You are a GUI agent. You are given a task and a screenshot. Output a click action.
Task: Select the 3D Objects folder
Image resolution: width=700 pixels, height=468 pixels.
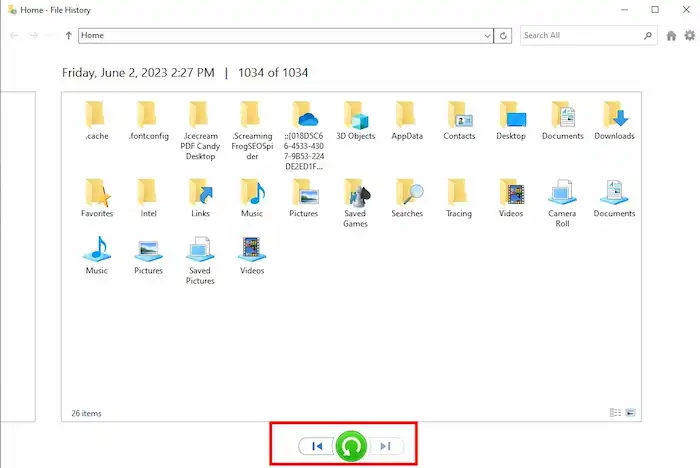[356, 121]
